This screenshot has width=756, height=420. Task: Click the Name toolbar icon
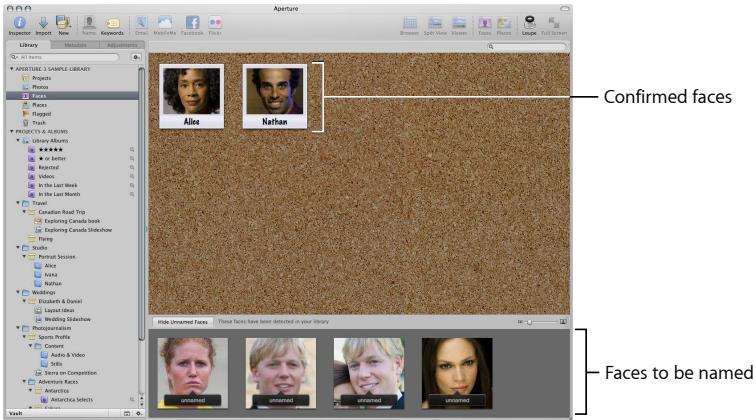tap(89, 26)
